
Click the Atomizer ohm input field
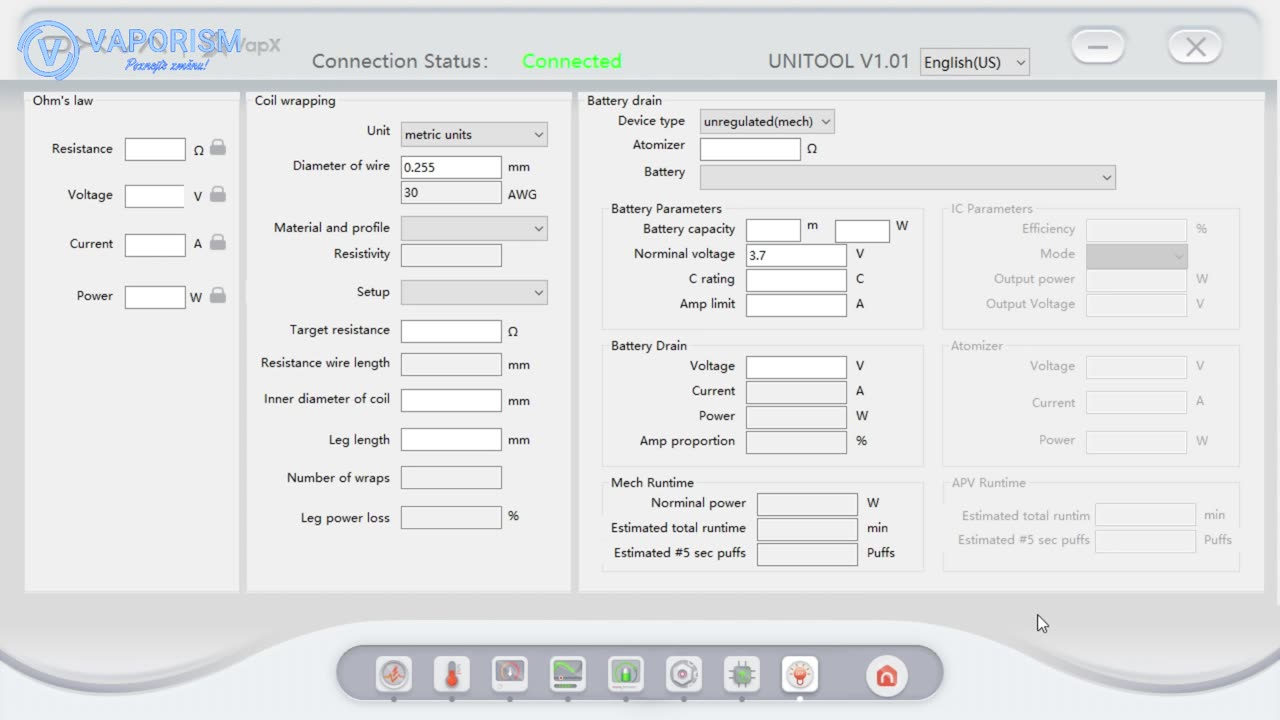tap(750, 149)
